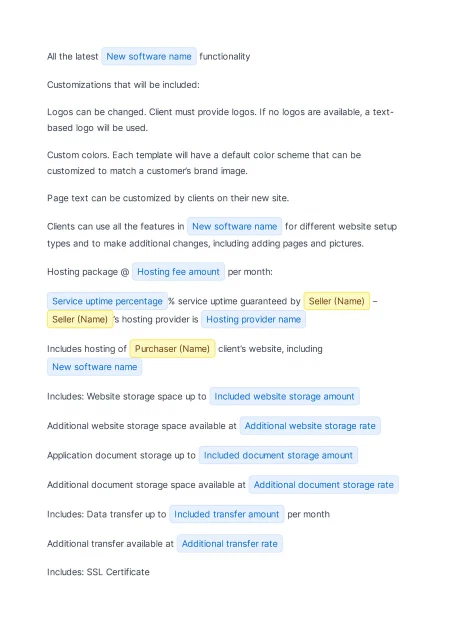This screenshot has height=636, width=450.
Task: Click the 'Page text can be customized' paragraph
Action: [168, 198]
